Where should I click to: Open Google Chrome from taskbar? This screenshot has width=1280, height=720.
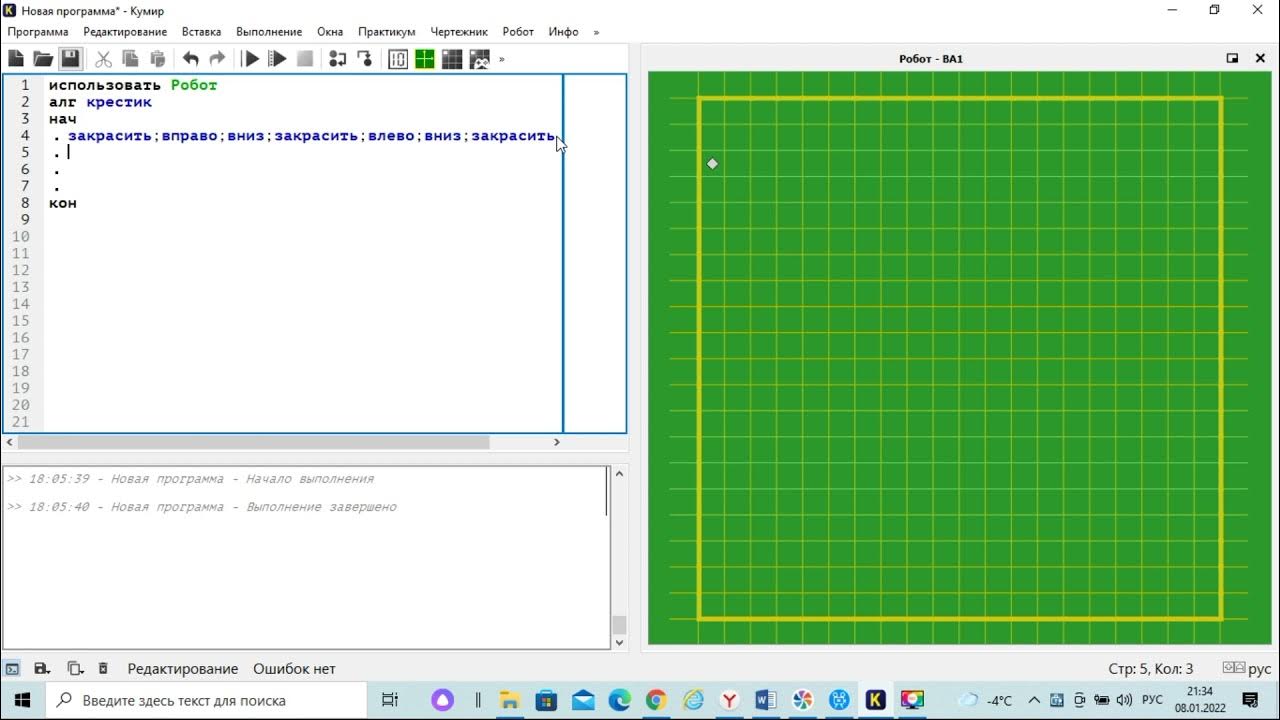tap(656, 700)
